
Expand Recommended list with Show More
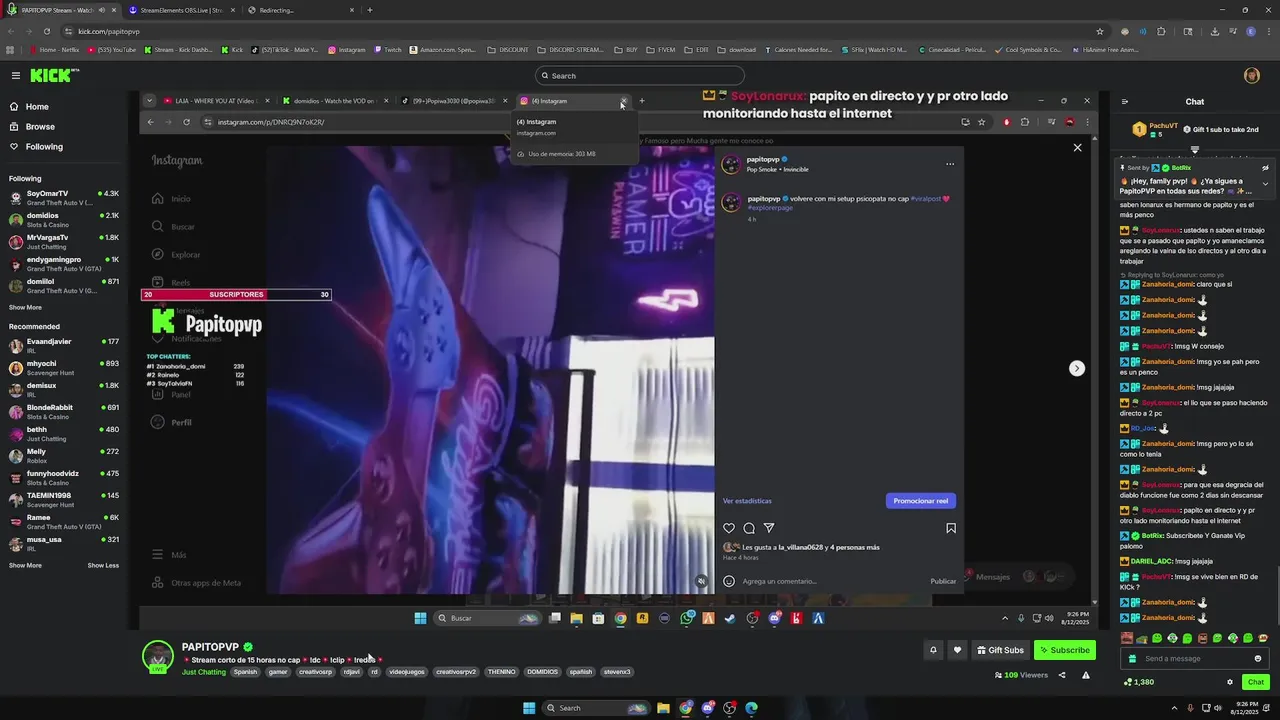click(x=25, y=566)
